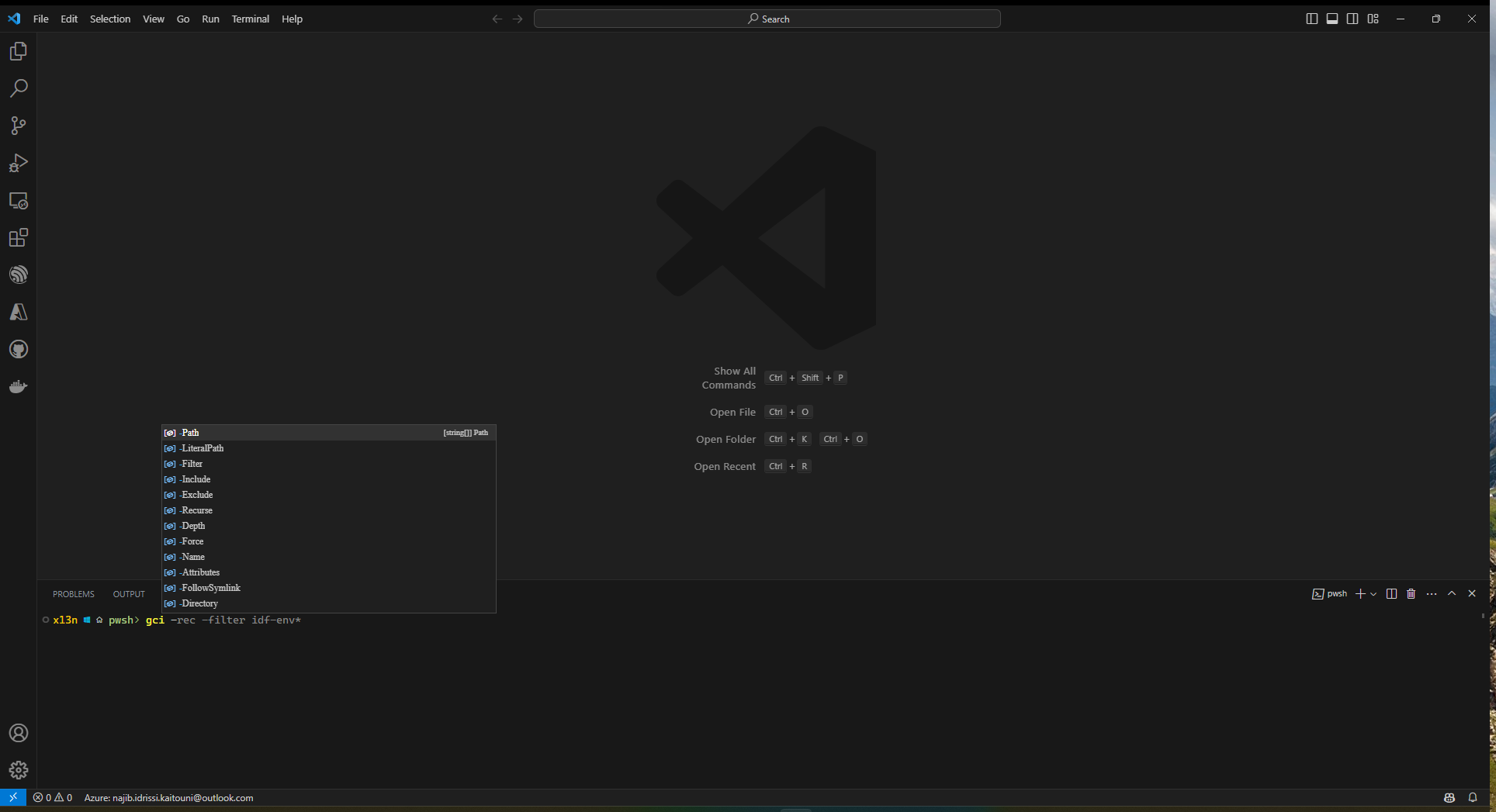Split the terminal
The width and height of the screenshot is (1496, 812).
[1391, 594]
